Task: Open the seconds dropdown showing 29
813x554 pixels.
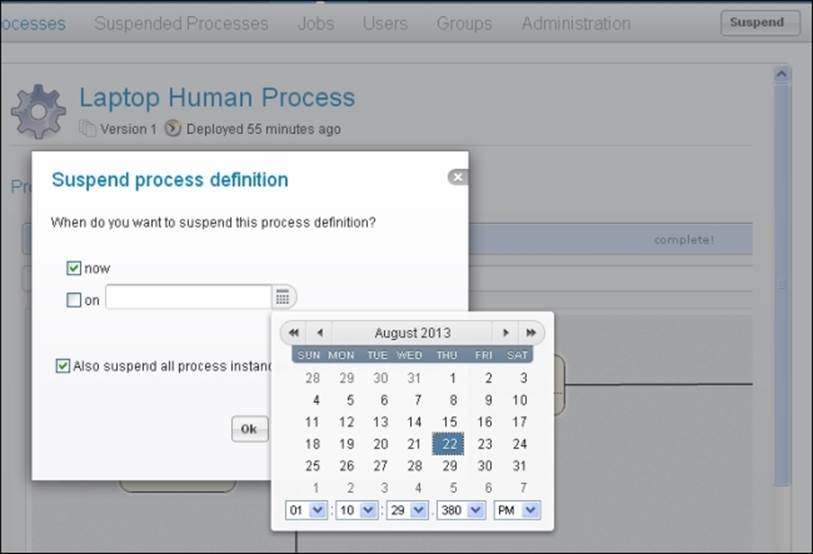Action: [408, 510]
